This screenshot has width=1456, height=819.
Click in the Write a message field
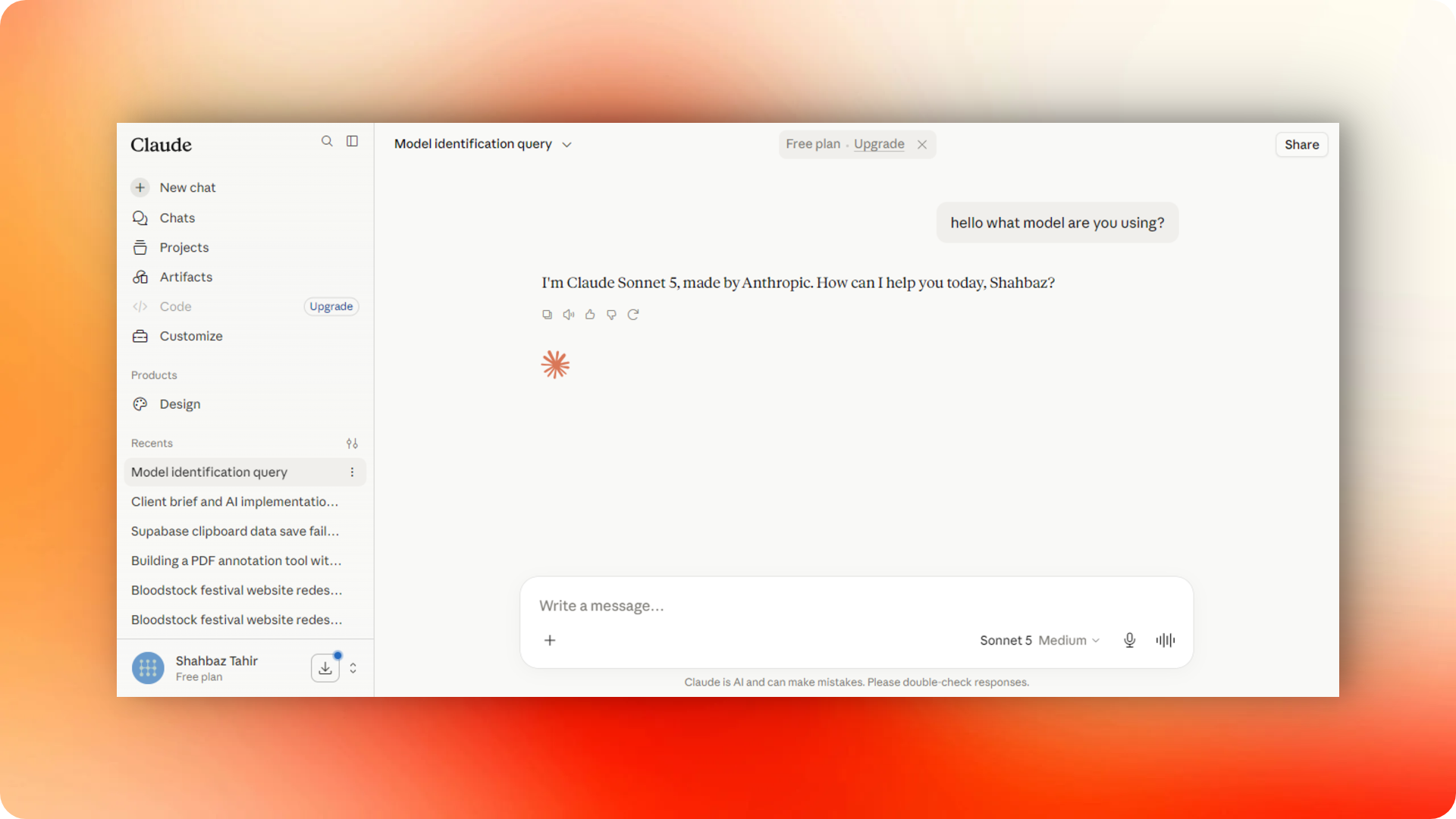tap(857, 606)
